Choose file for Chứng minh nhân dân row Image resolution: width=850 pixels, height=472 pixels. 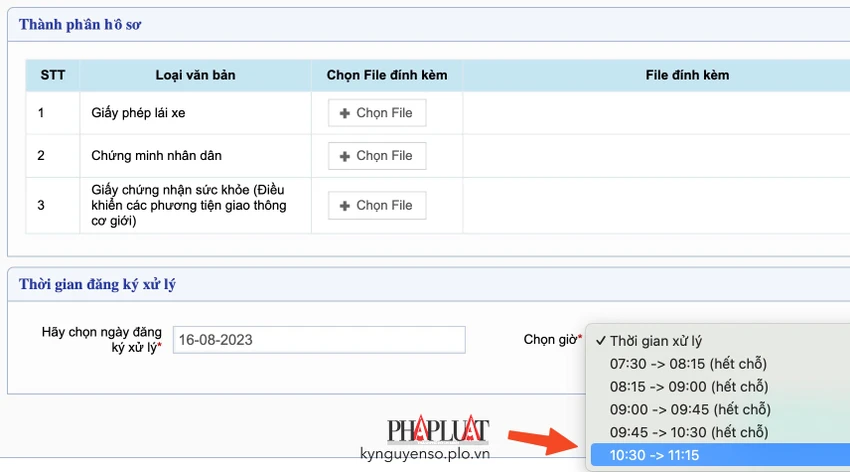pos(377,156)
